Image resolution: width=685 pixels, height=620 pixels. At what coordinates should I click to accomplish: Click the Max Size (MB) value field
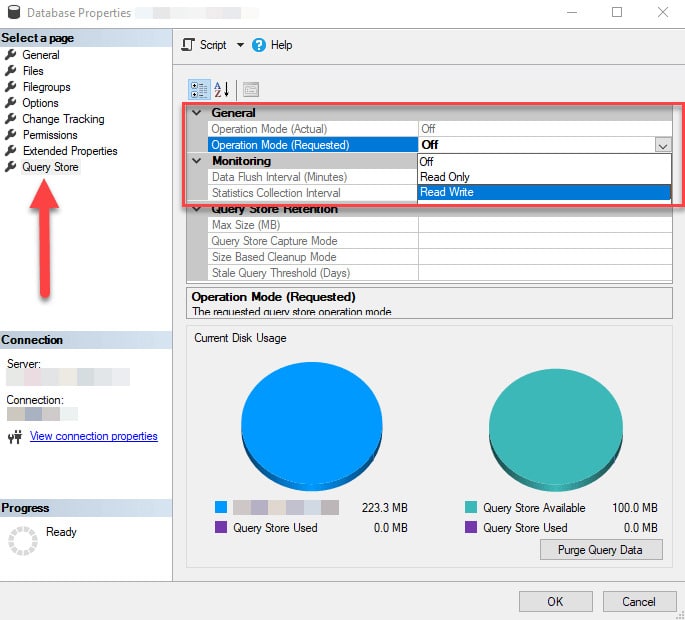[545, 225]
